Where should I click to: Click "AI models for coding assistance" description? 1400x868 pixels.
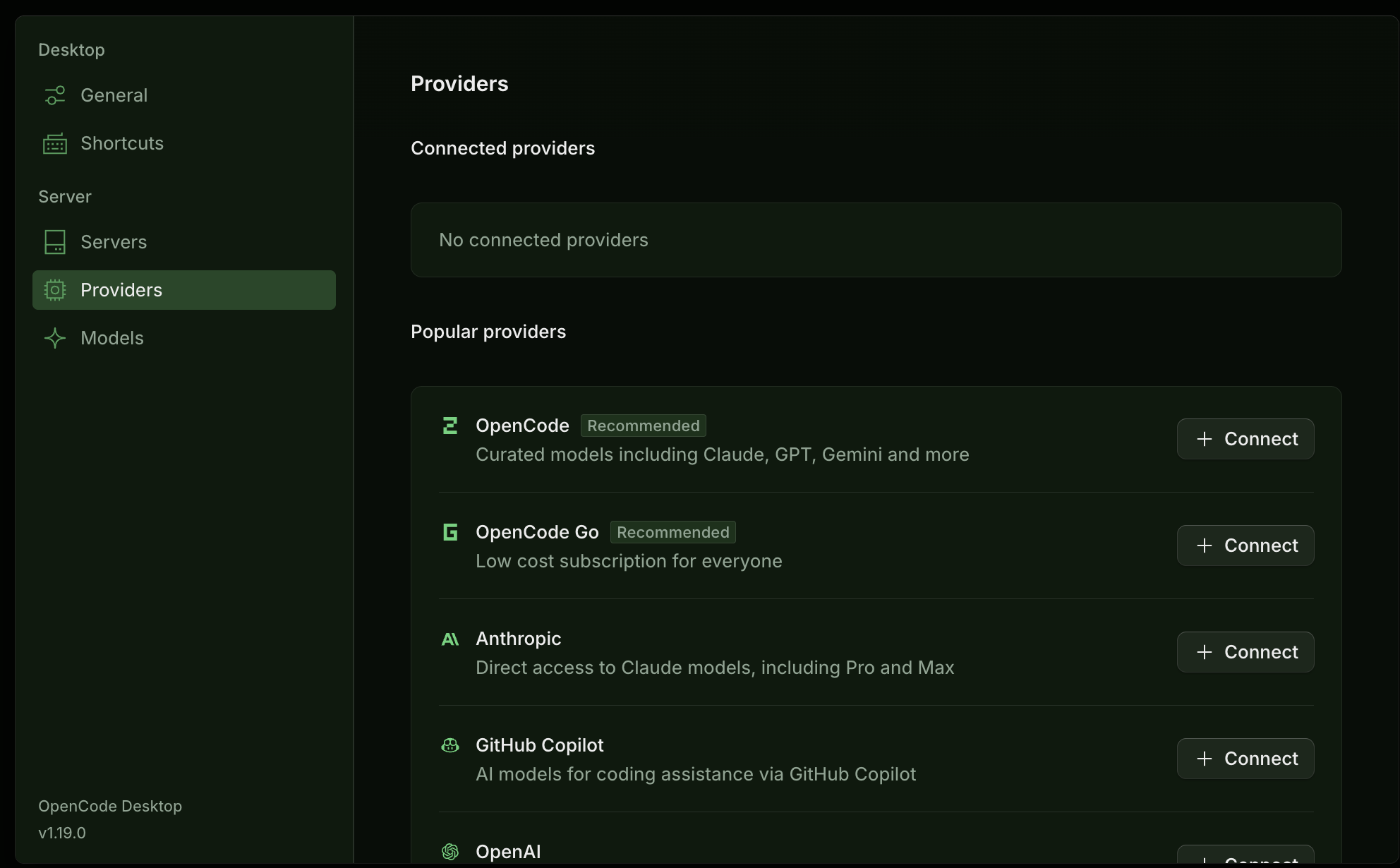pos(696,774)
